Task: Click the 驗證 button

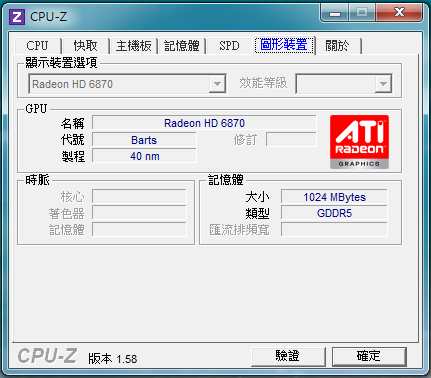Action: click(288, 356)
